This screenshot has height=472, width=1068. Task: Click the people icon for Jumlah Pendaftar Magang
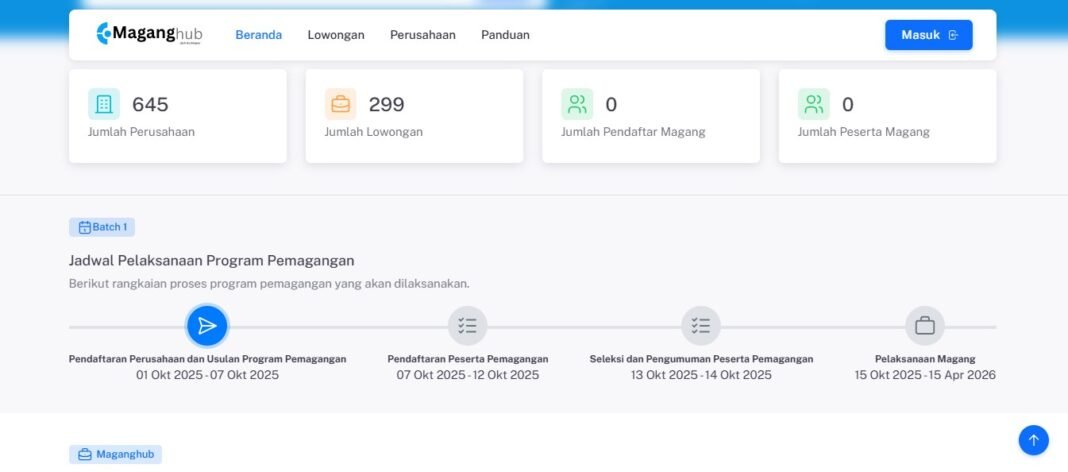coord(577,104)
